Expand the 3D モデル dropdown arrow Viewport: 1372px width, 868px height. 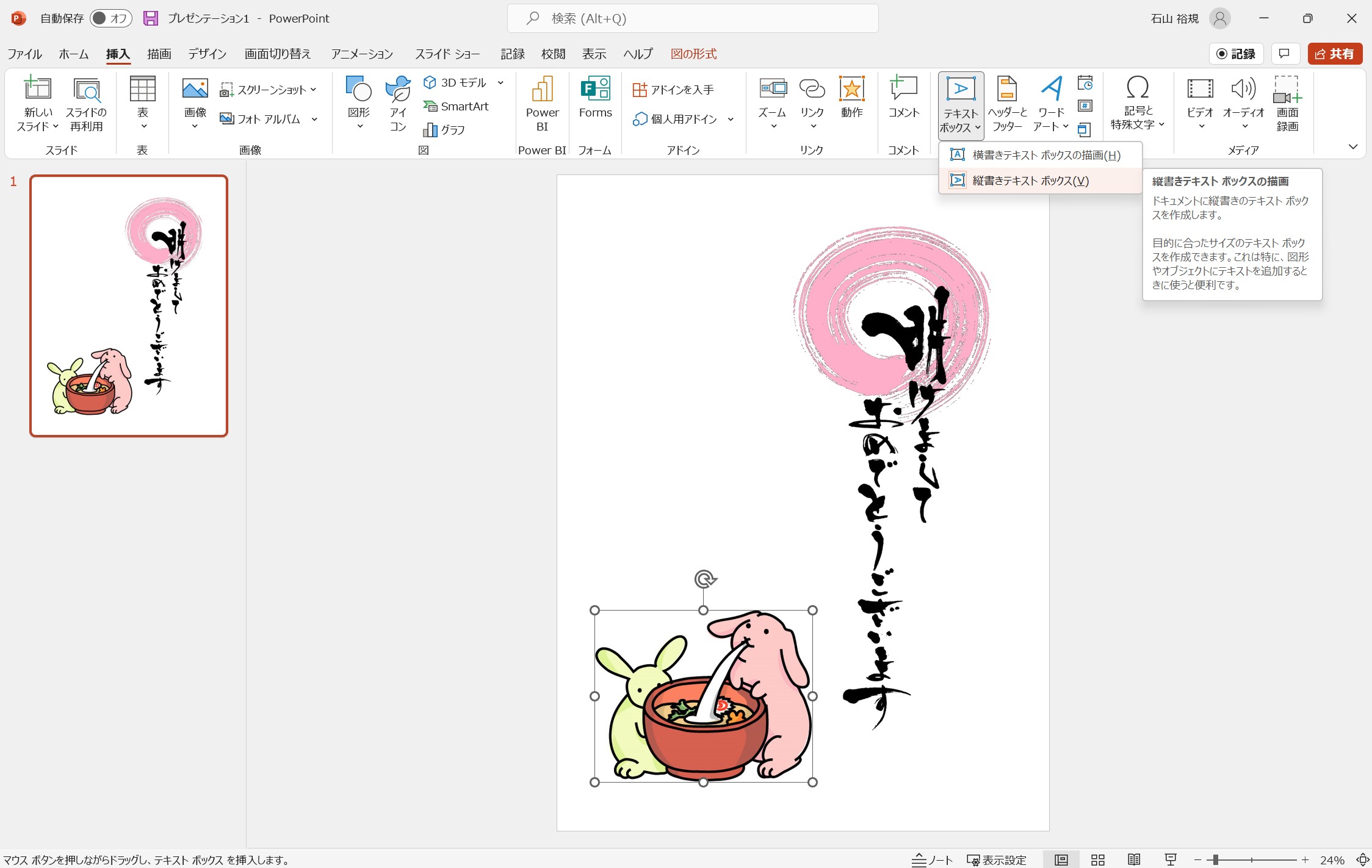500,82
